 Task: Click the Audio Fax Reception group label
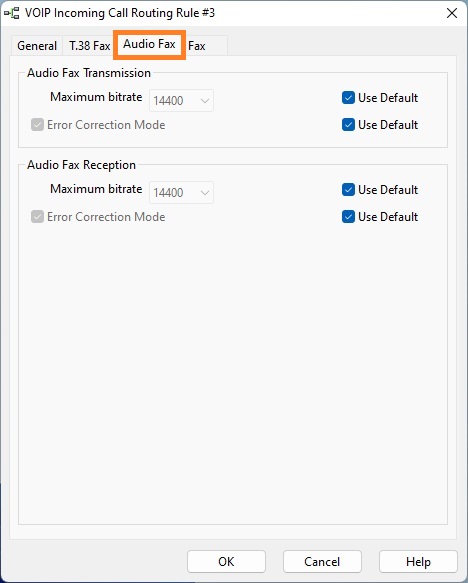point(81,165)
